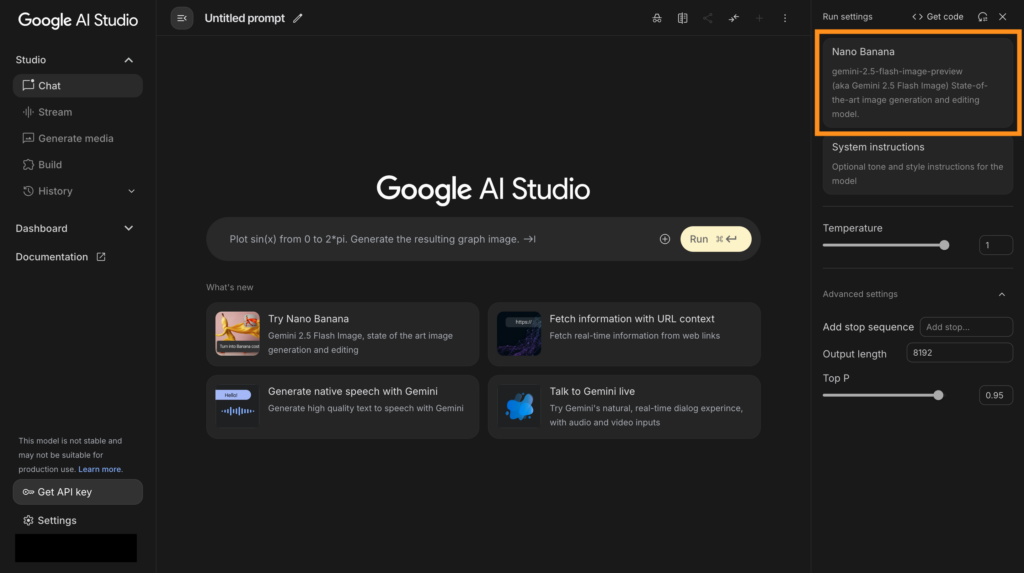Reset default settings icon in Run settings
The width and height of the screenshot is (1024, 573).
(x=982, y=17)
